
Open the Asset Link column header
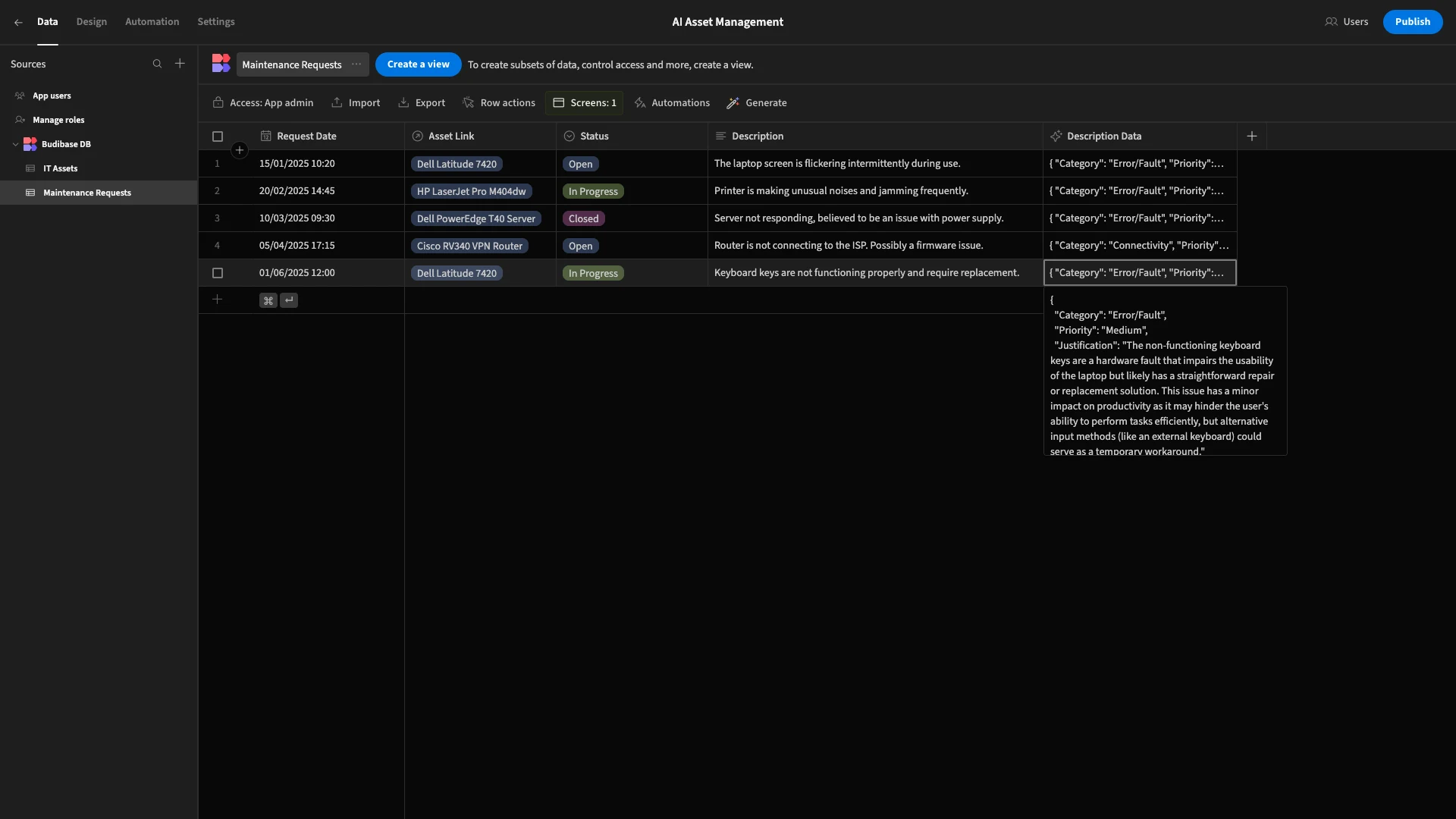pos(480,136)
